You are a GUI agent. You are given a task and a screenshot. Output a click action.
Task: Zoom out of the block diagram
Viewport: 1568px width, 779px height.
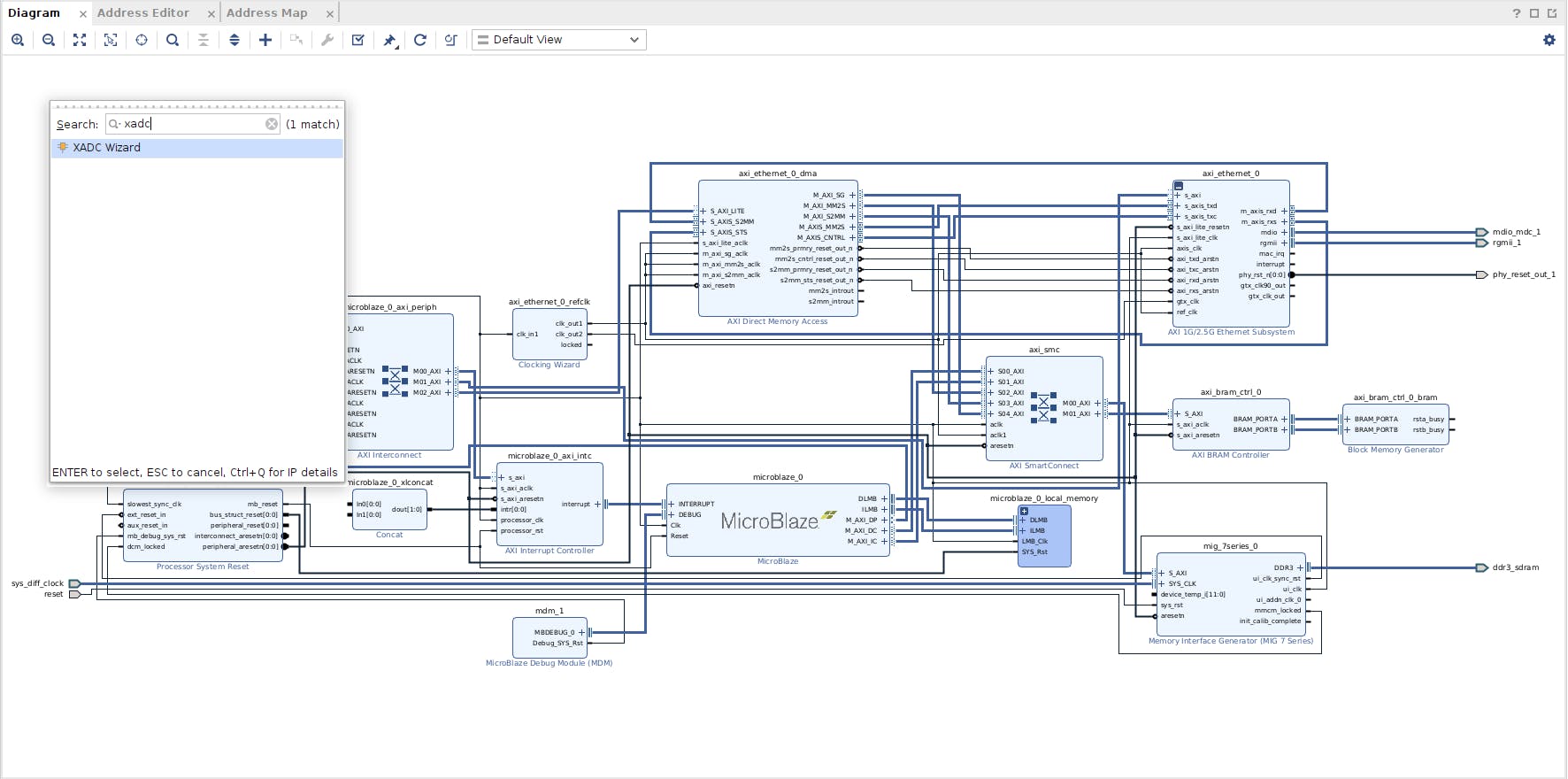49,40
